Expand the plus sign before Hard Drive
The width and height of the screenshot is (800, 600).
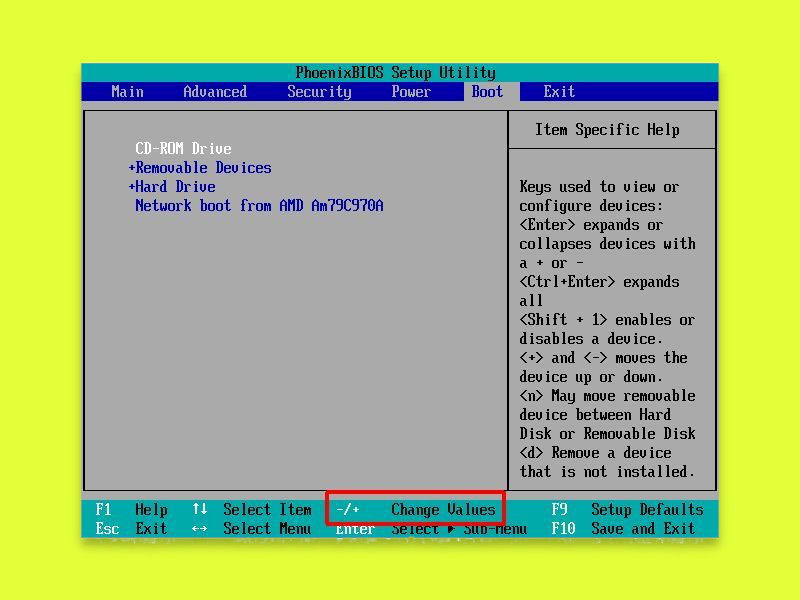point(132,187)
